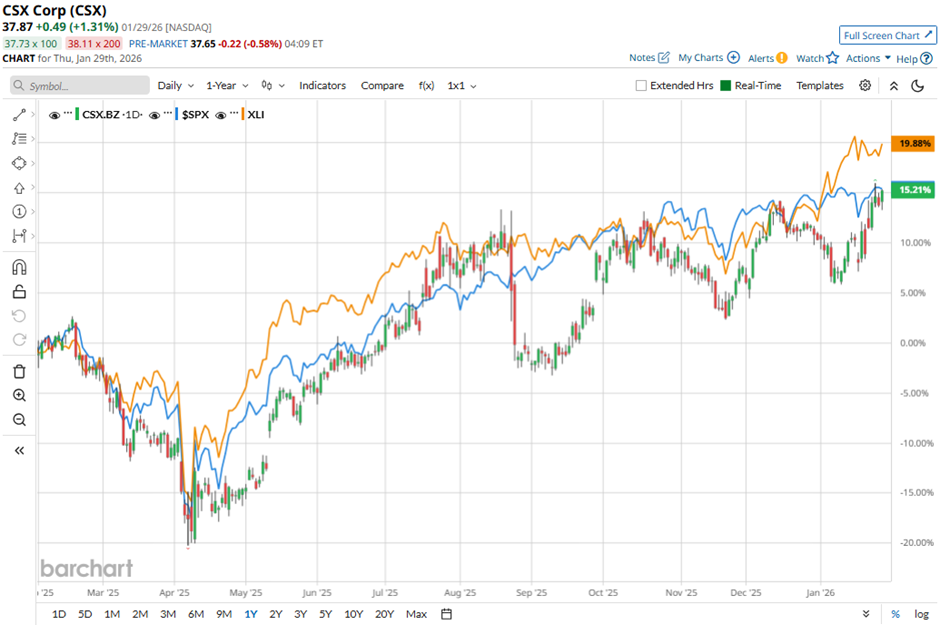940x625 pixels.
Task: Enable the Extended Hrs checkbox
Action: 641,86
